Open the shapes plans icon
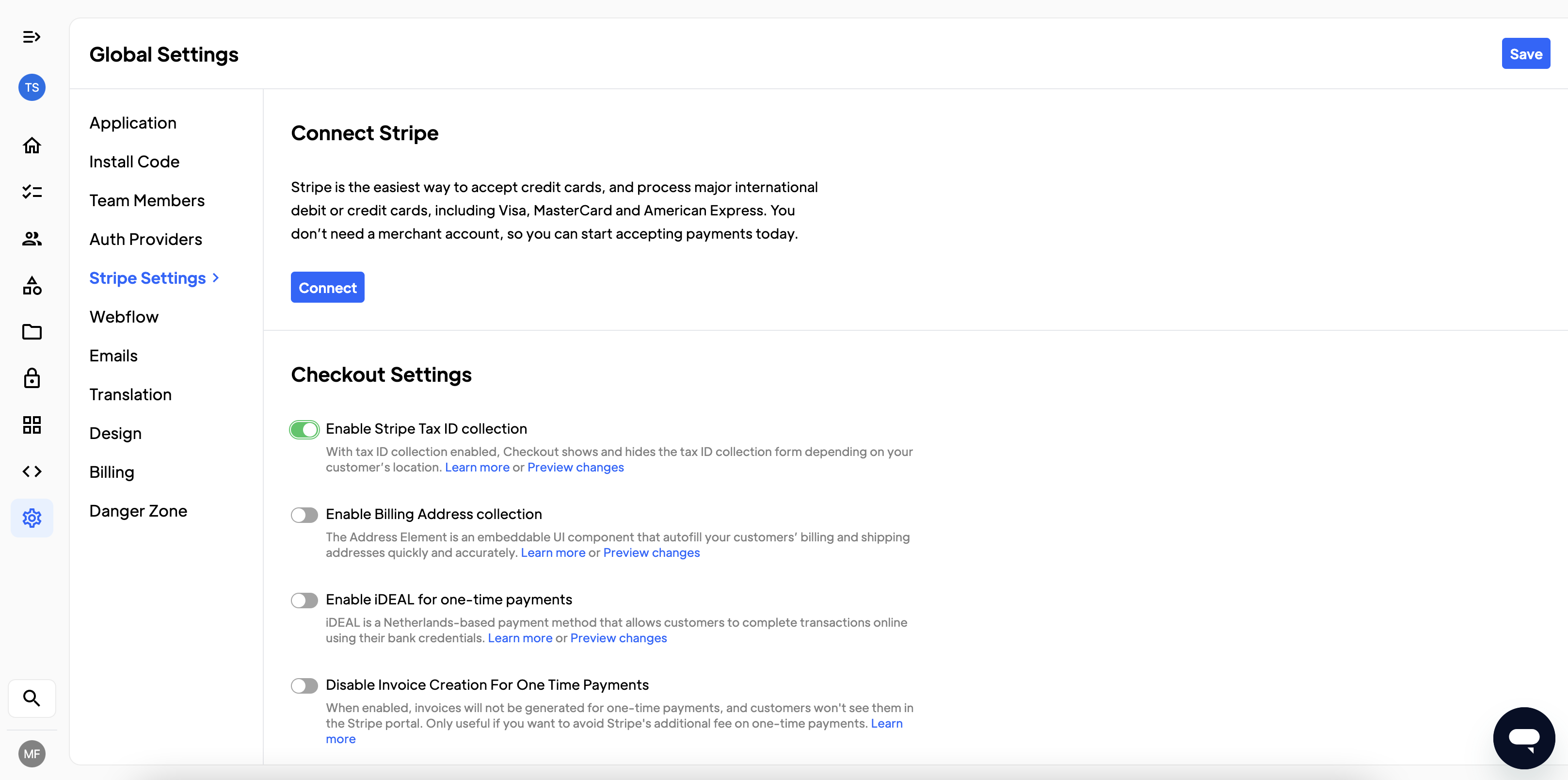This screenshot has height=780, width=1568. pyautogui.click(x=32, y=286)
